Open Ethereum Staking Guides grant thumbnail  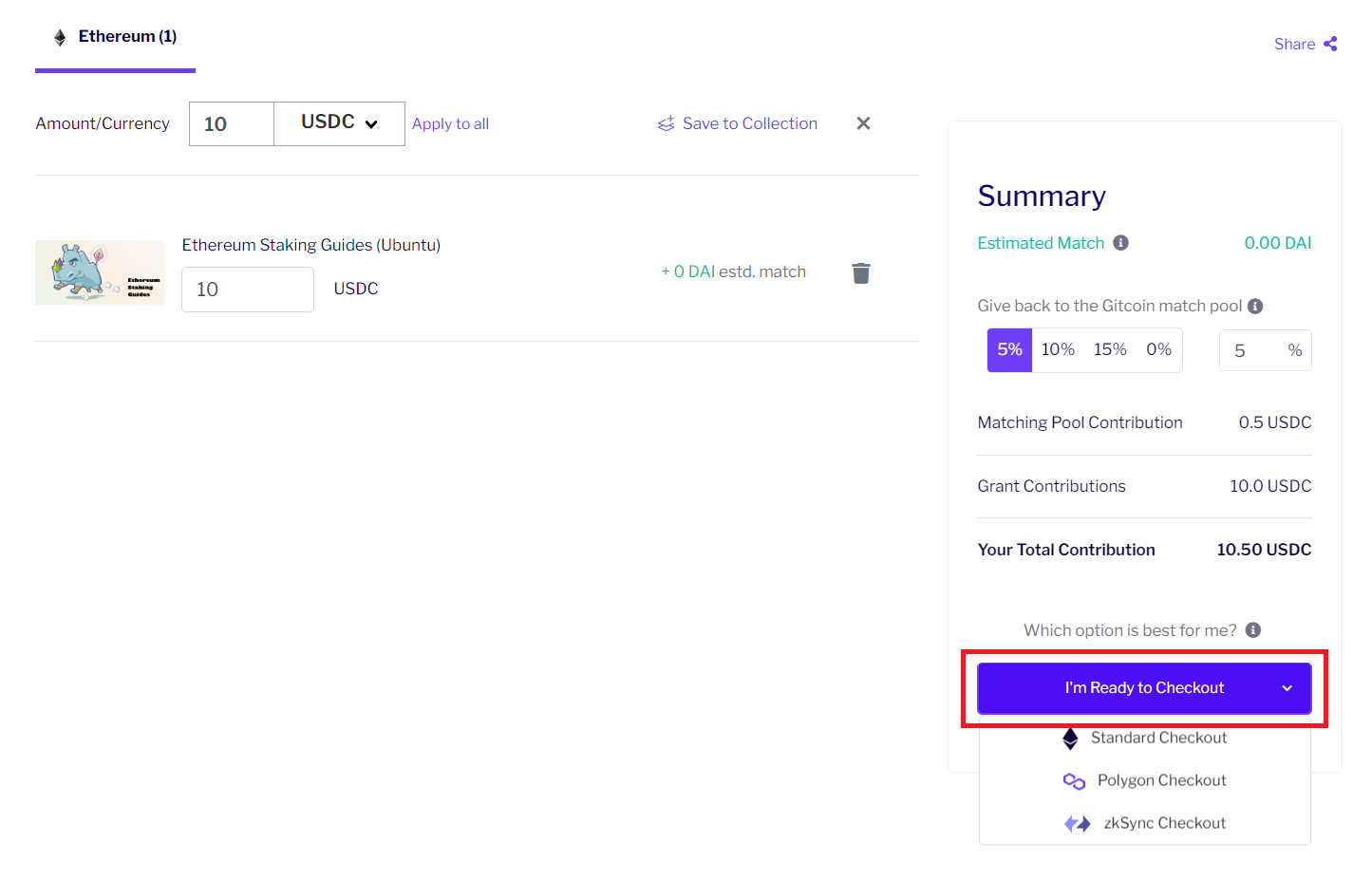click(x=100, y=272)
